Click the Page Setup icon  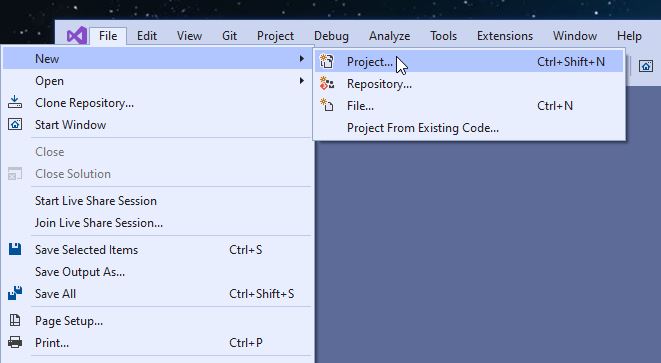15,320
